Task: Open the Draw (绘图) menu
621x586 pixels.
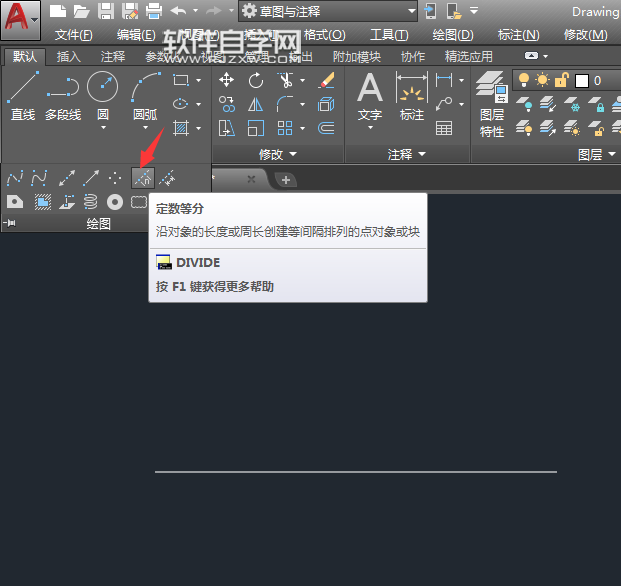Action: click(x=453, y=35)
